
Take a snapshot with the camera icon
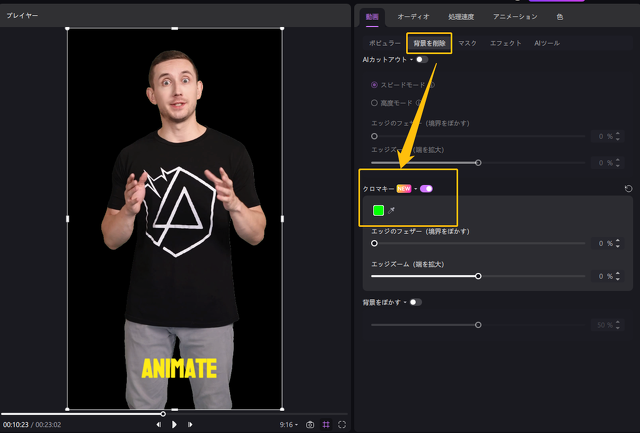click(310, 424)
